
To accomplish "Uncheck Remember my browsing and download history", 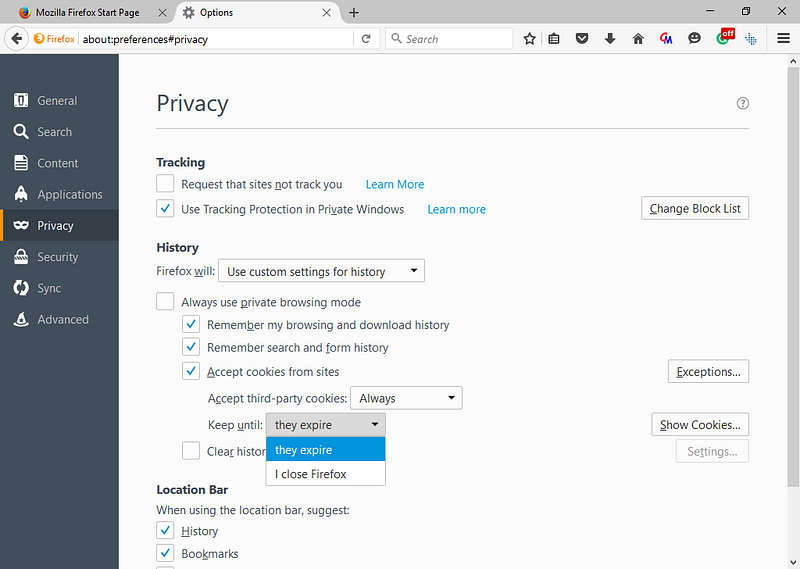I will (x=191, y=324).
